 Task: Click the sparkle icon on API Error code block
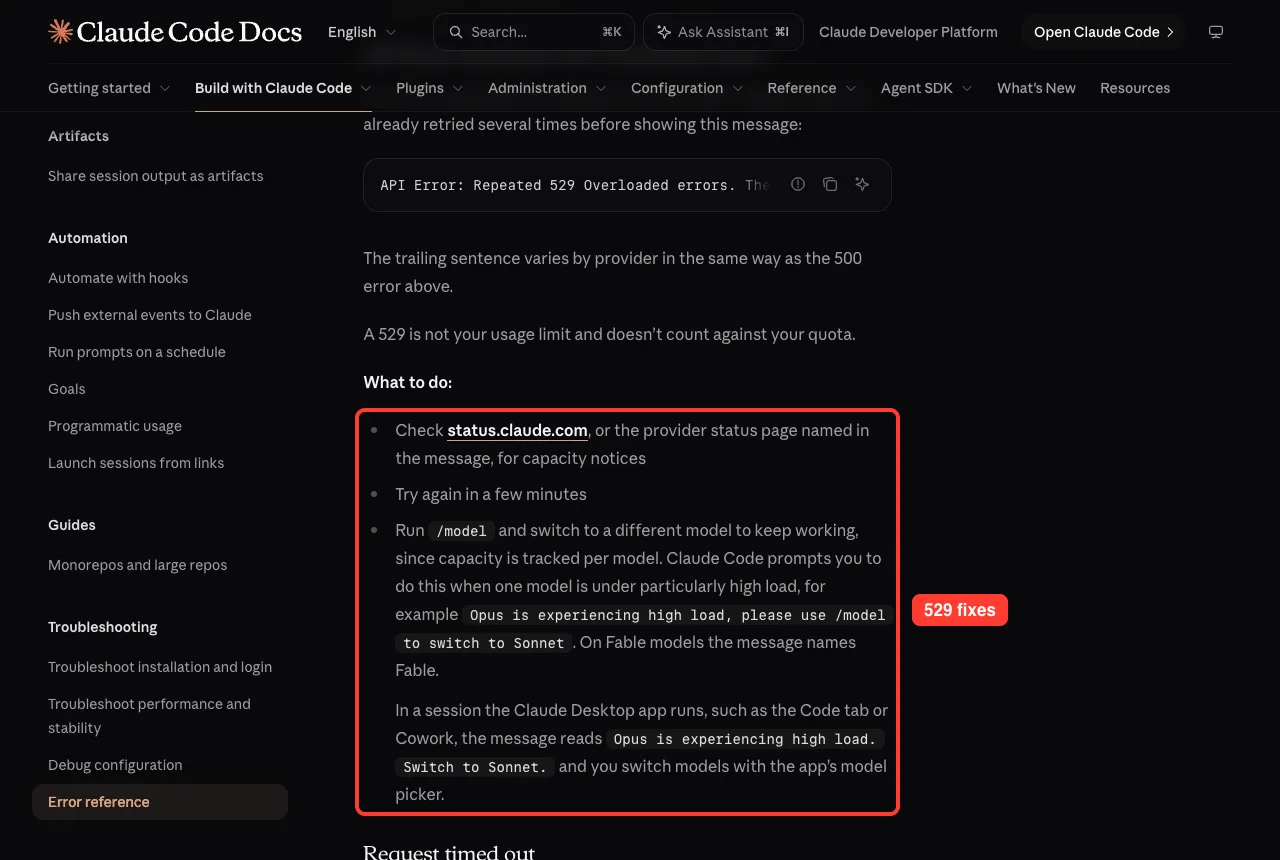pos(862,184)
